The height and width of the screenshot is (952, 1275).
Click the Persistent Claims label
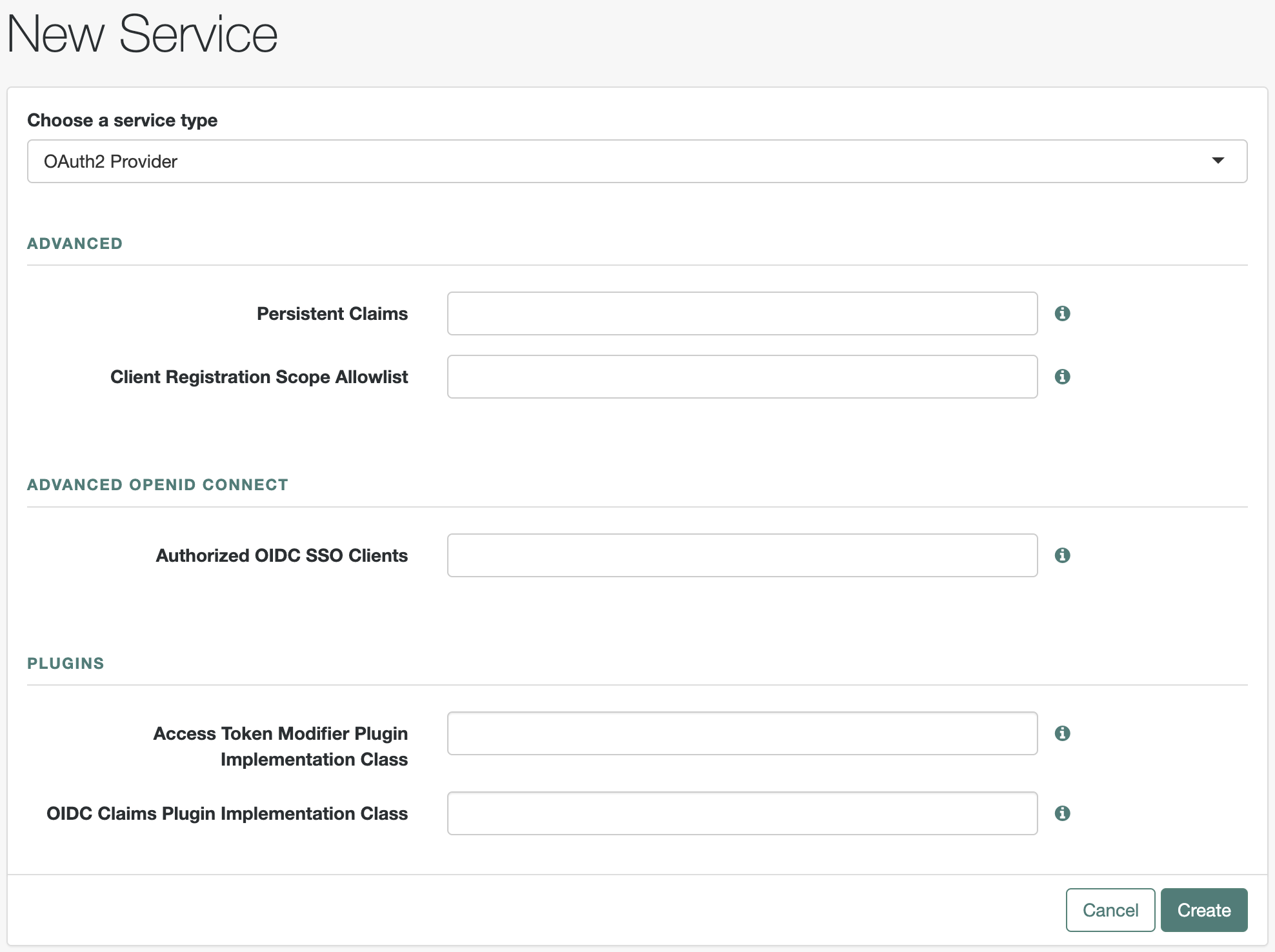pyautogui.click(x=332, y=313)
